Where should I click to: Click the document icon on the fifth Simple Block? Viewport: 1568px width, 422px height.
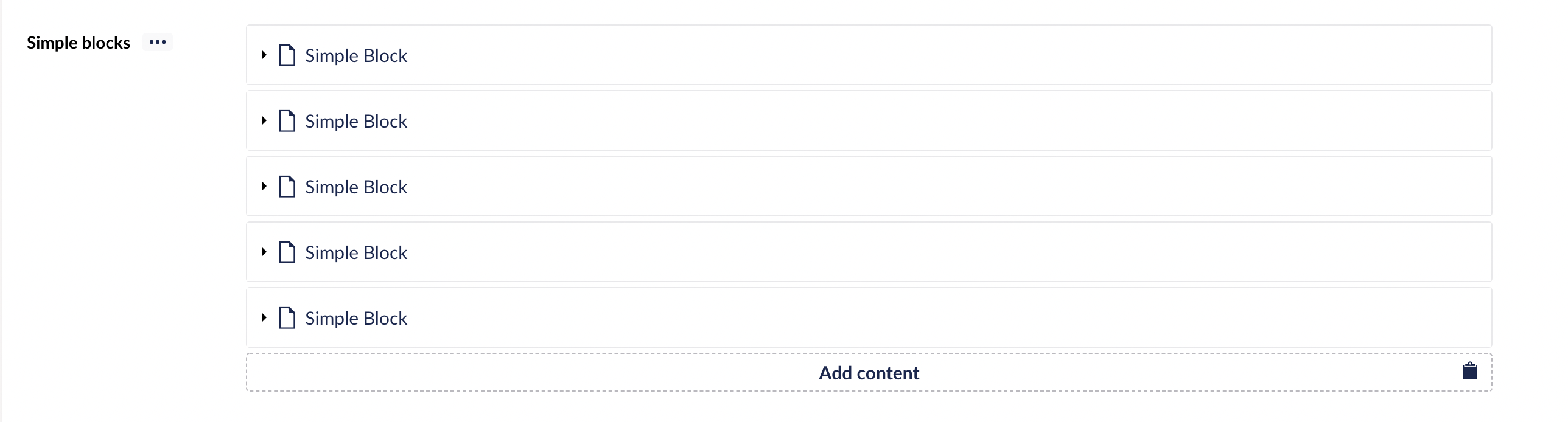(287, 317)
